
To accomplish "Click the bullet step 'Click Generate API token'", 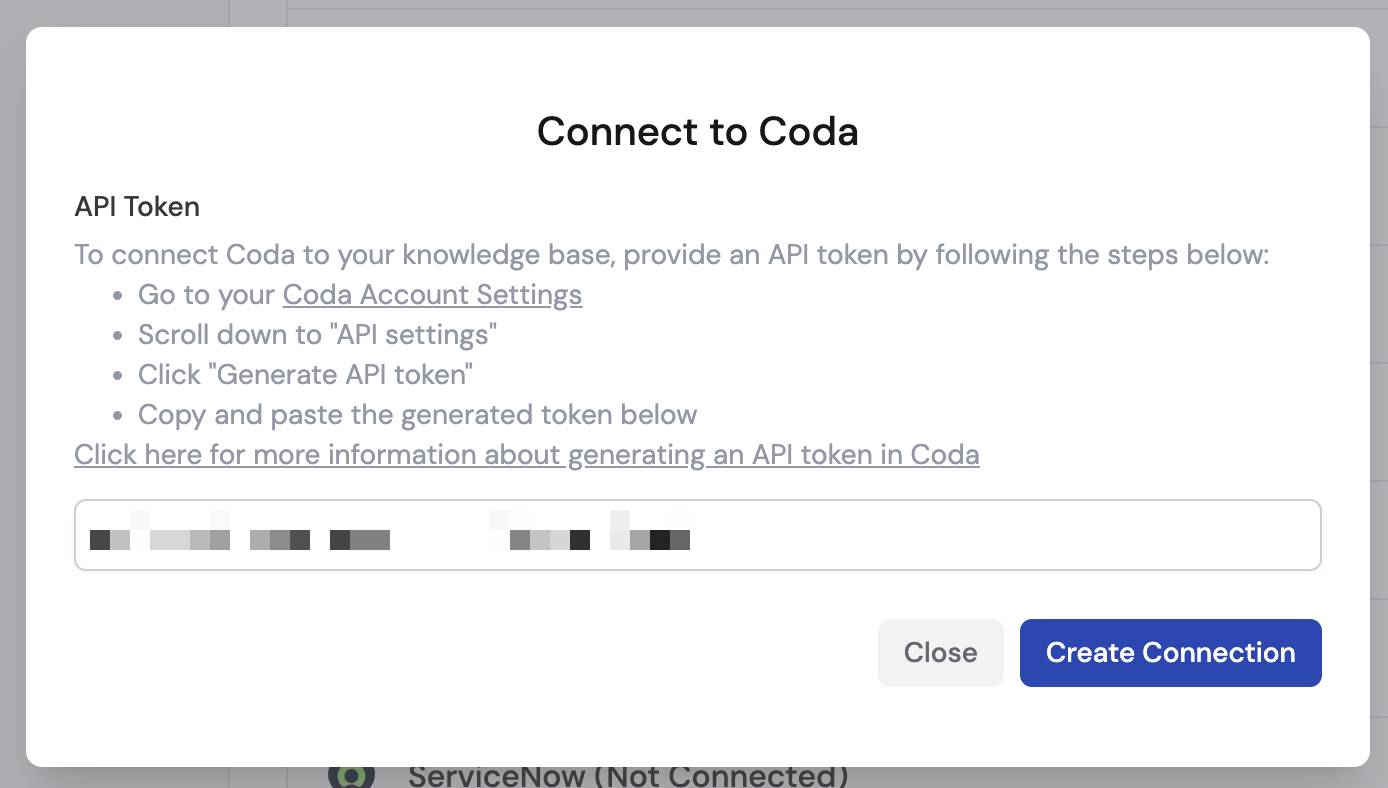I will (305, 374).
